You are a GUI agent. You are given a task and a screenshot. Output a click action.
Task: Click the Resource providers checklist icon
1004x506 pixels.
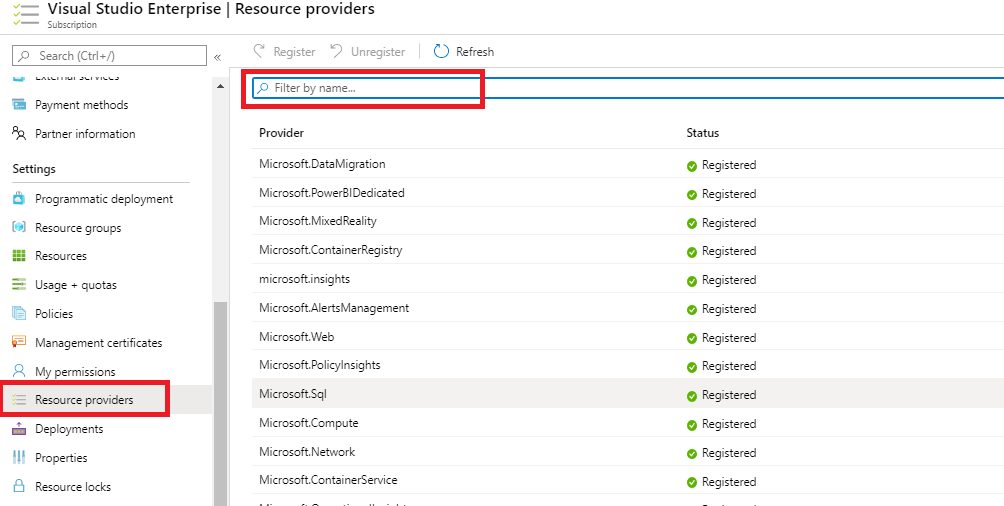click(19, 400)
